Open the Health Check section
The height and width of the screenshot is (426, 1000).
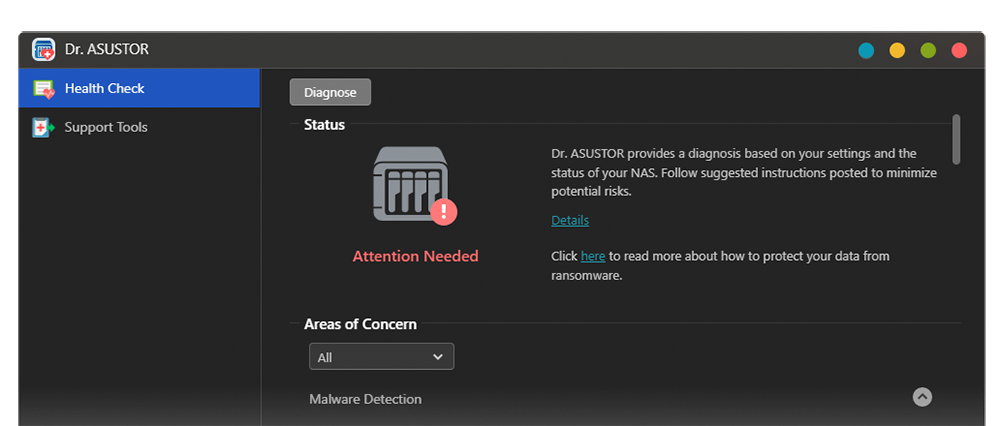point(139,88)
